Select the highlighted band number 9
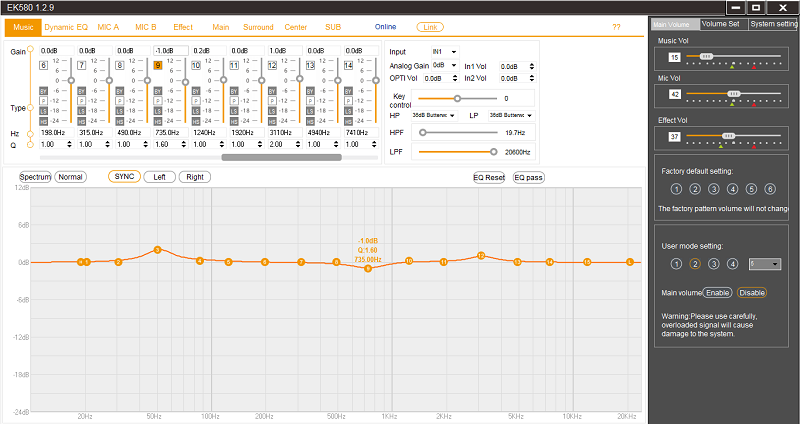The image size is (800, 424). (x=158, y=65)
